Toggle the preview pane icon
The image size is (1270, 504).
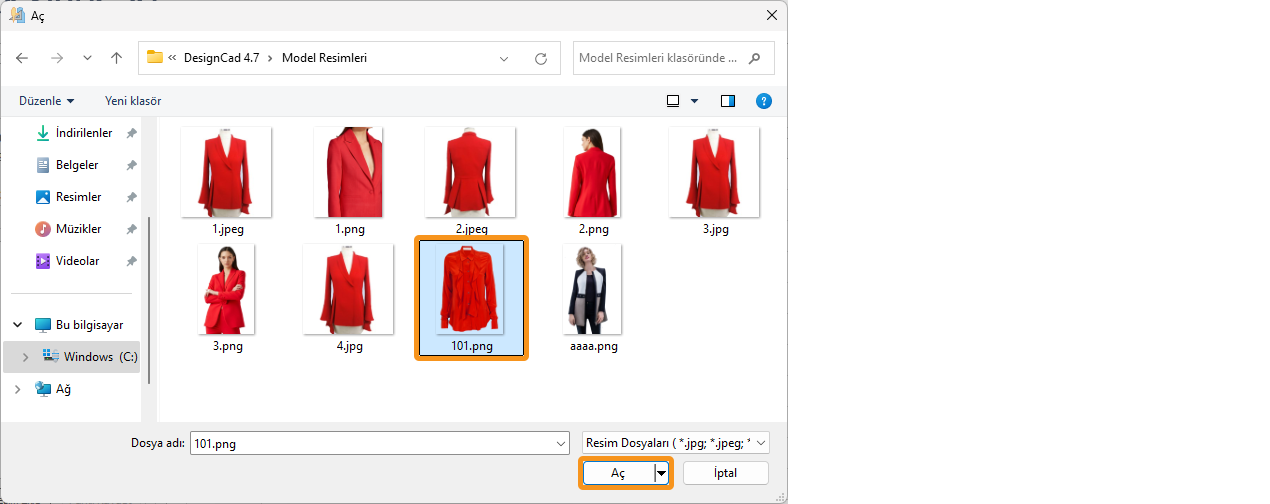tap(727, 101)
